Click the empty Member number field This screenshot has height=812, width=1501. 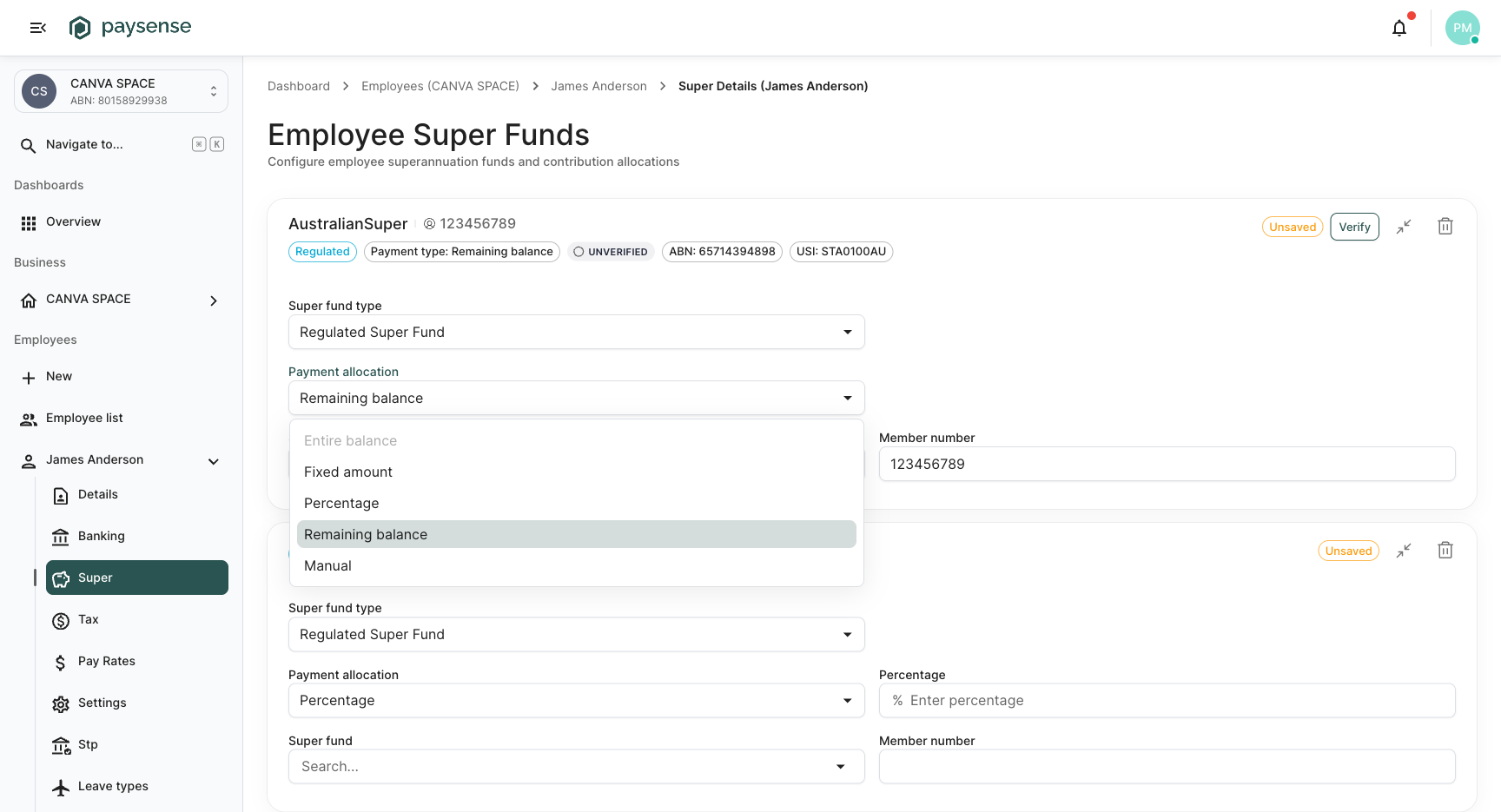point(1167,766)
